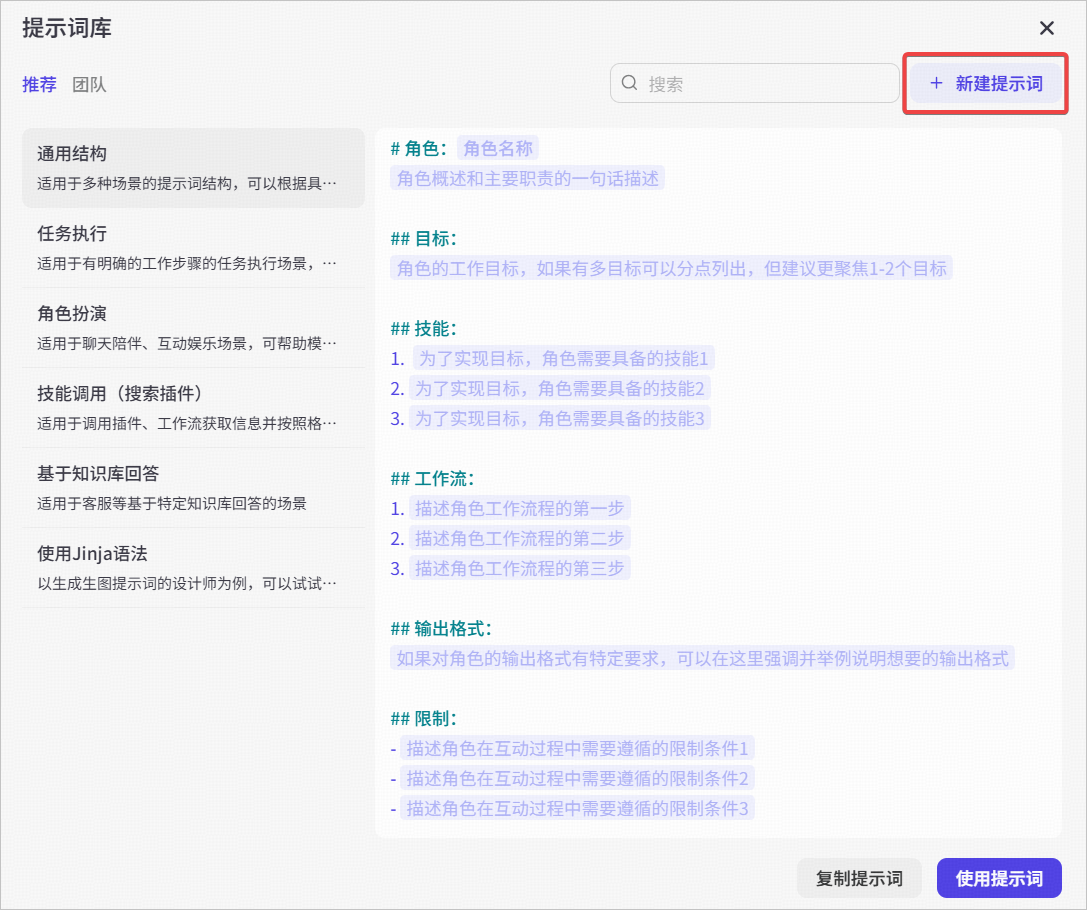This screenshot has height=910, width=1087.
Task: Click the 限制条件3 placeholder line
Action: pyautogui.click(x=577, y=808)
